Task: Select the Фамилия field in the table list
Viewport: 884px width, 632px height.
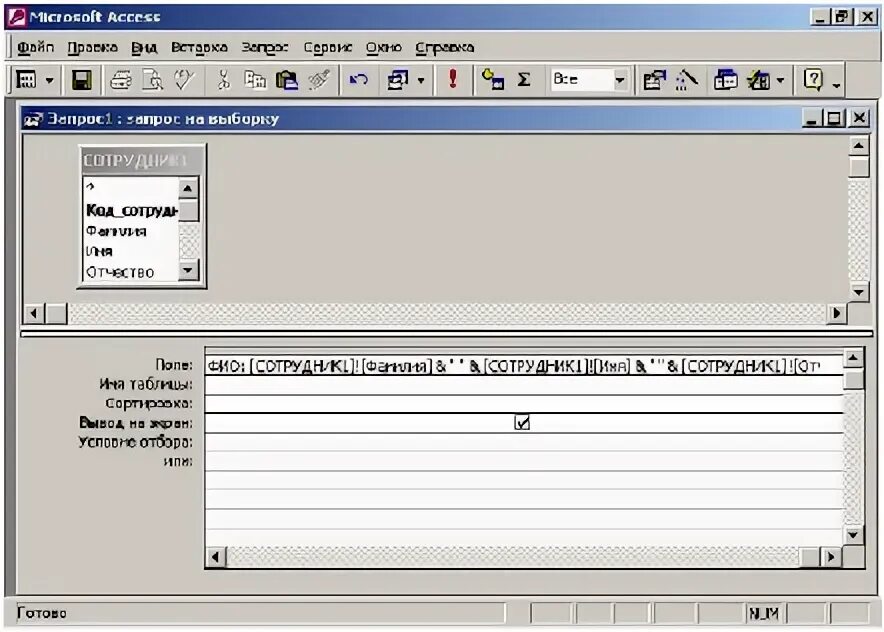Action: click(x=116, y=231)
